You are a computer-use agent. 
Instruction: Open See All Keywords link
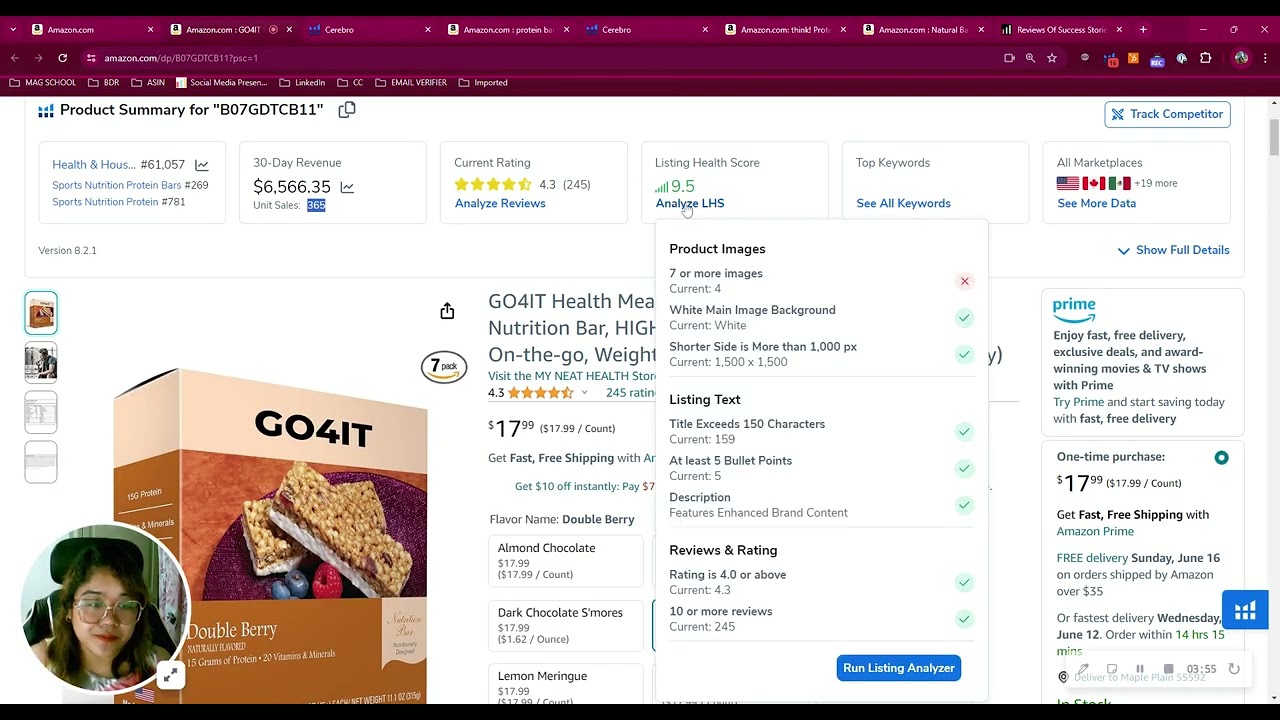point(903,203)
